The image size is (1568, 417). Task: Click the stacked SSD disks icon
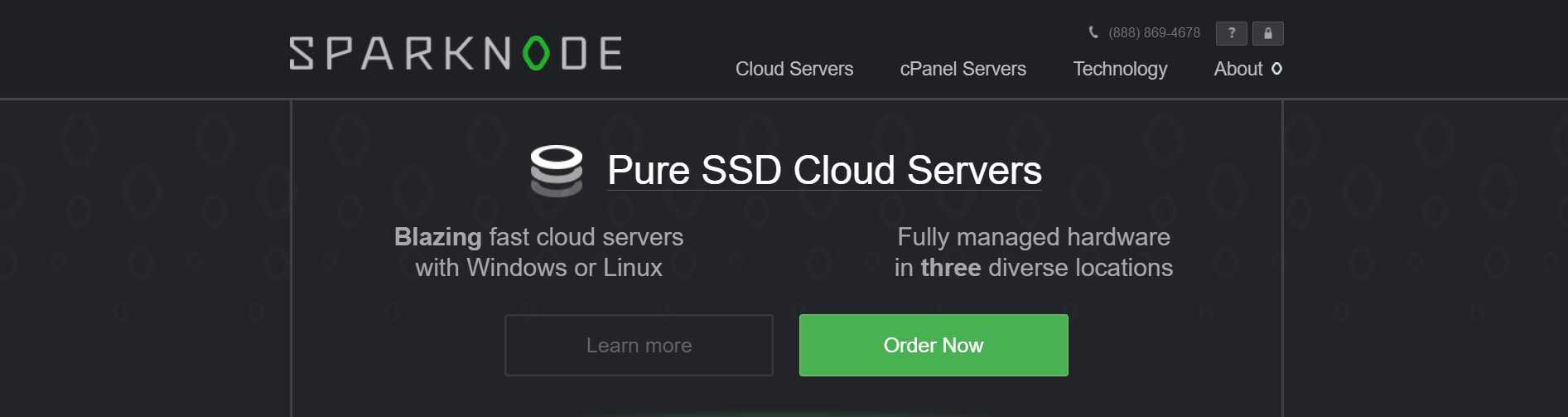557,171
